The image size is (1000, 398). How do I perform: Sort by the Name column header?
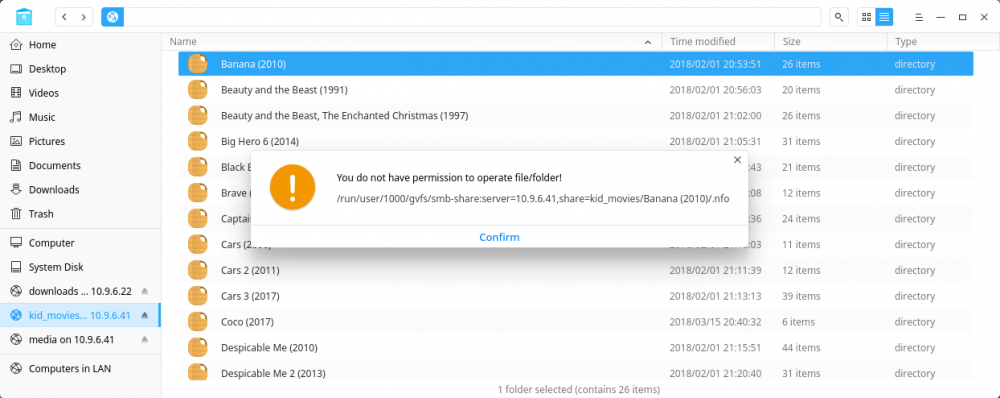pyautogui.click(x=412, y=41)
